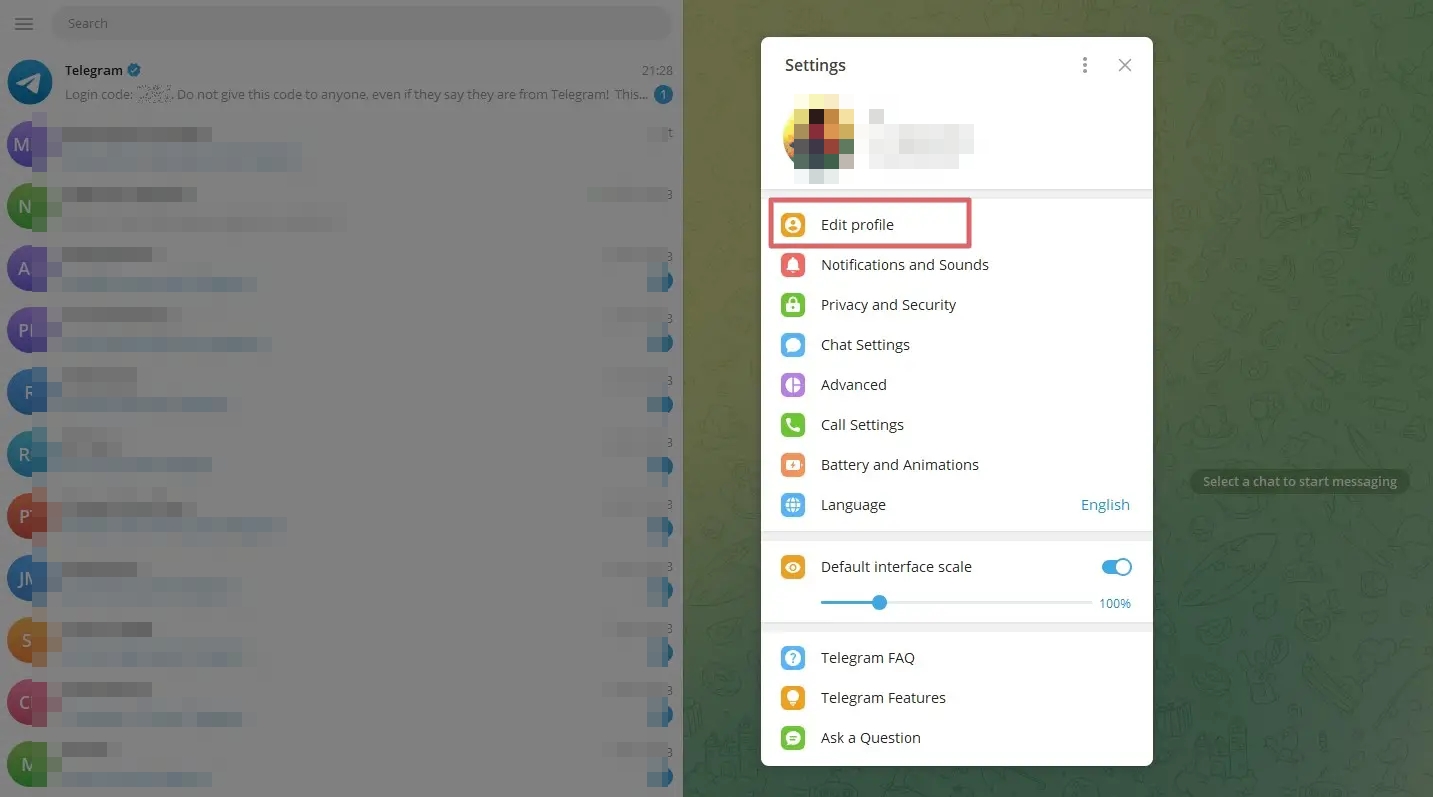Open Telegram Features
The image size is (1433, 797).
tap(957, 698)
